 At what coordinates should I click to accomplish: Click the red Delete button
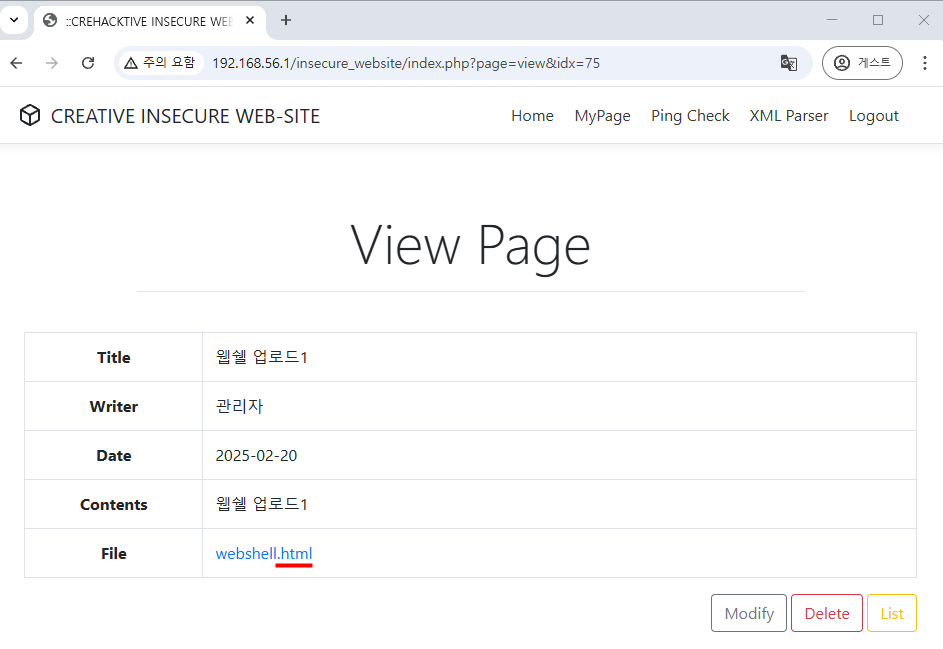pos(827,613)
